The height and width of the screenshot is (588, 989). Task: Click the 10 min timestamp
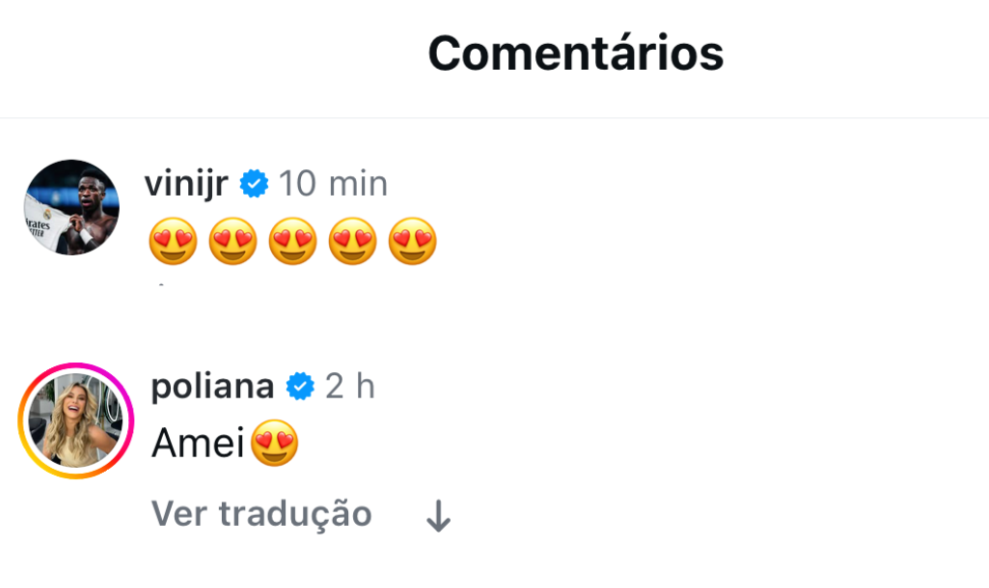pos(332,184)
